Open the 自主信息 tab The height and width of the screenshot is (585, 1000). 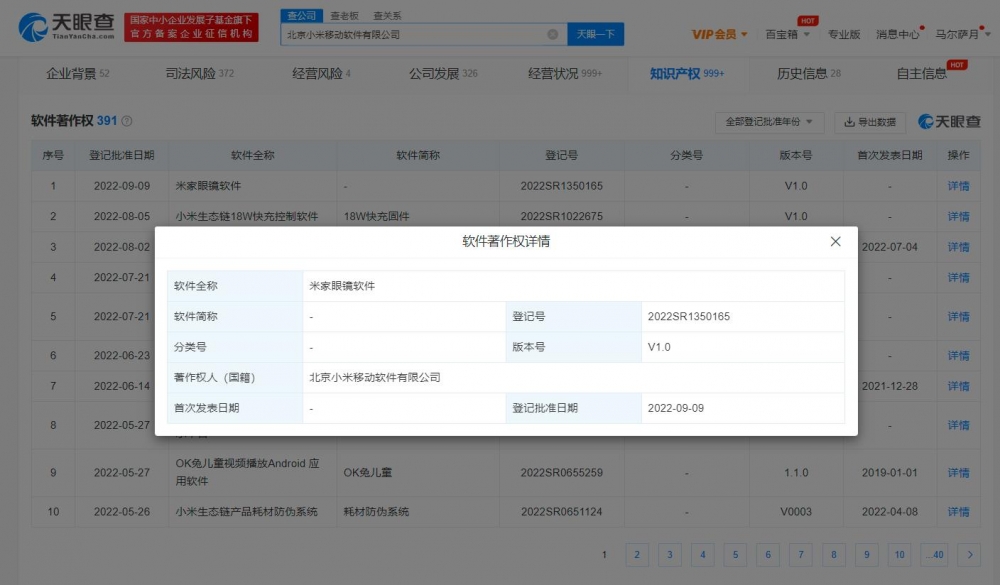click(x=922, y=74)
